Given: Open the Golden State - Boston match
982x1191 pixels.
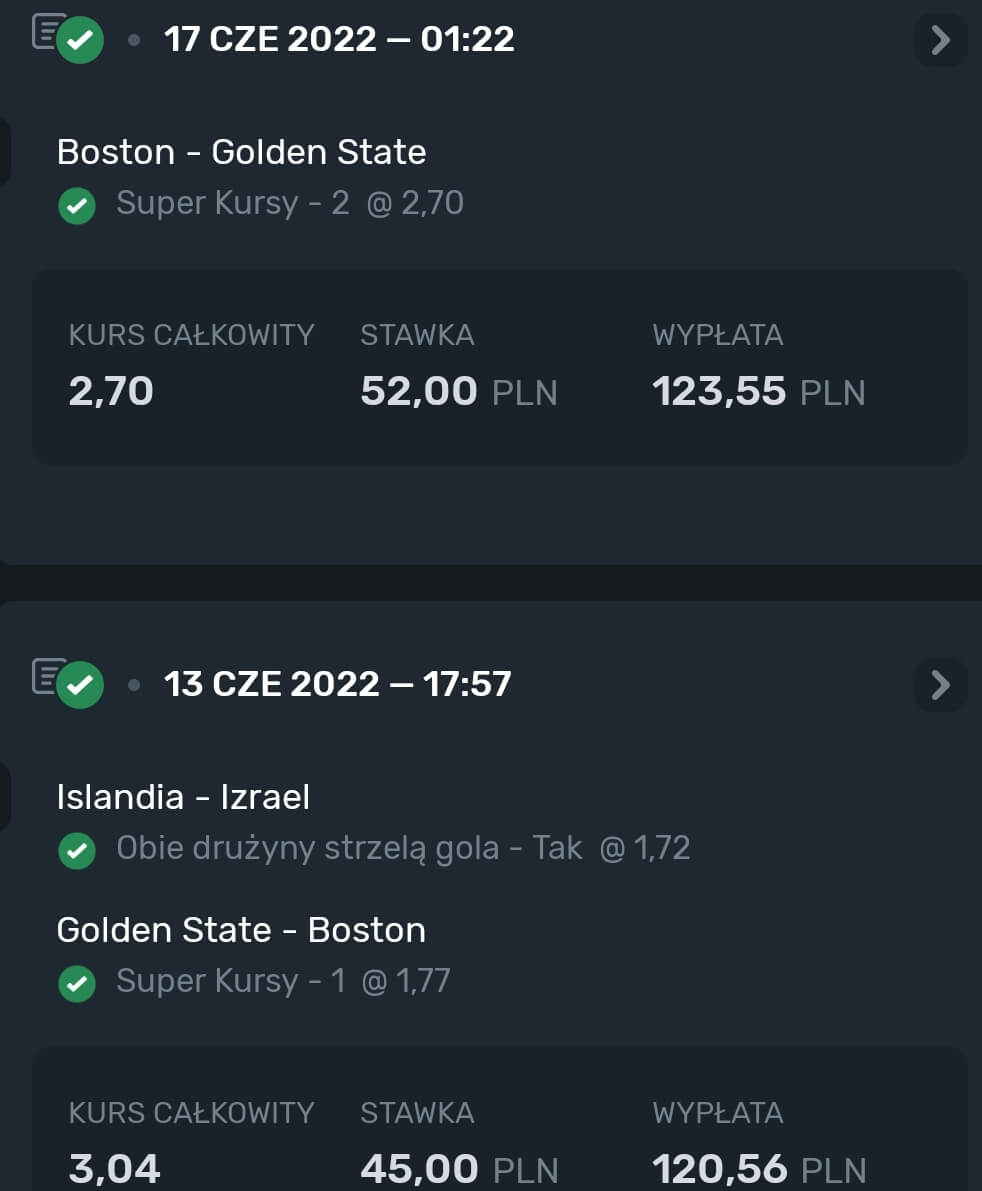Looking at the screenshot, I should click(241, 930).
